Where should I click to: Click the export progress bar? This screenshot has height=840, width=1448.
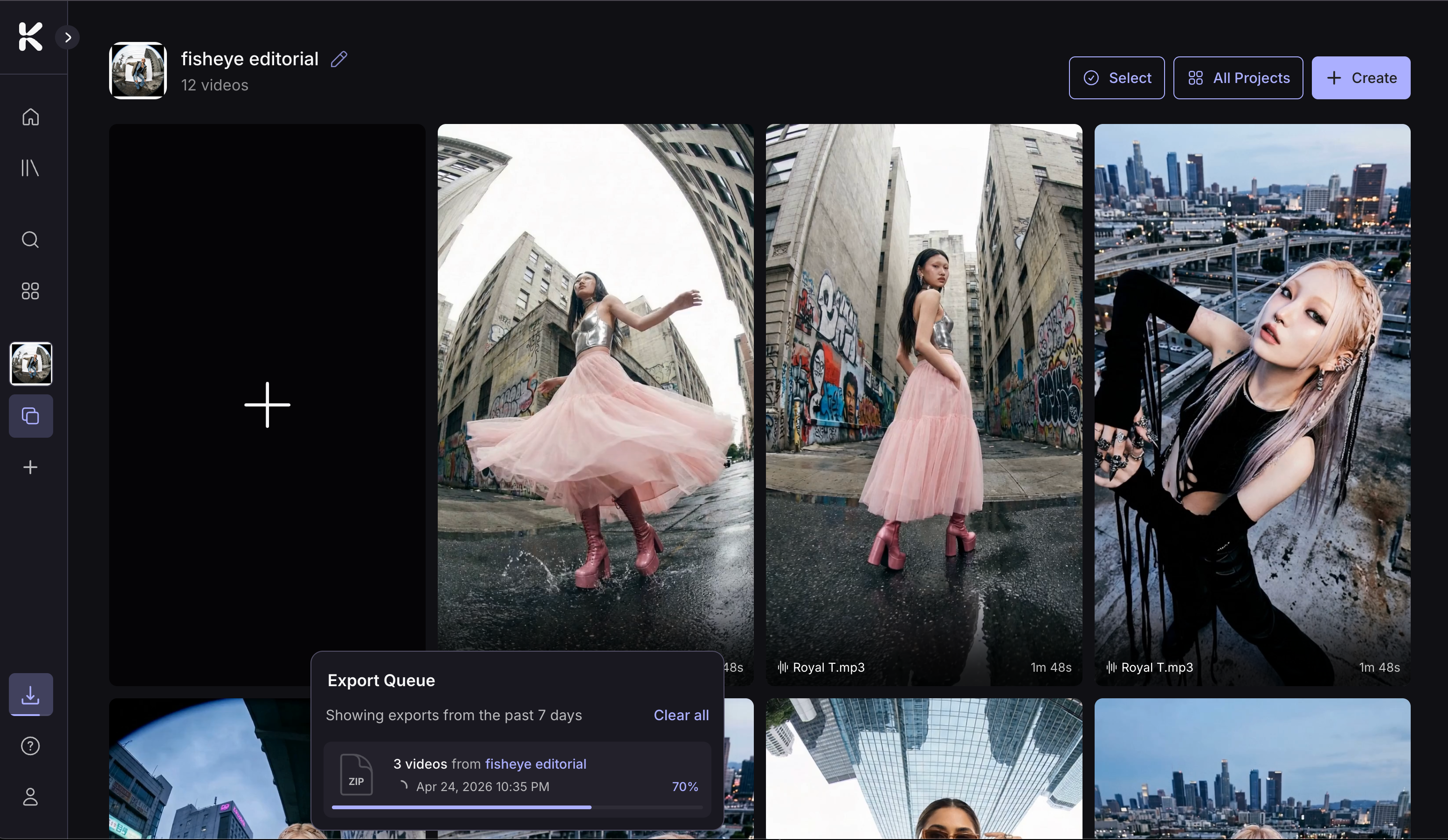517,807
